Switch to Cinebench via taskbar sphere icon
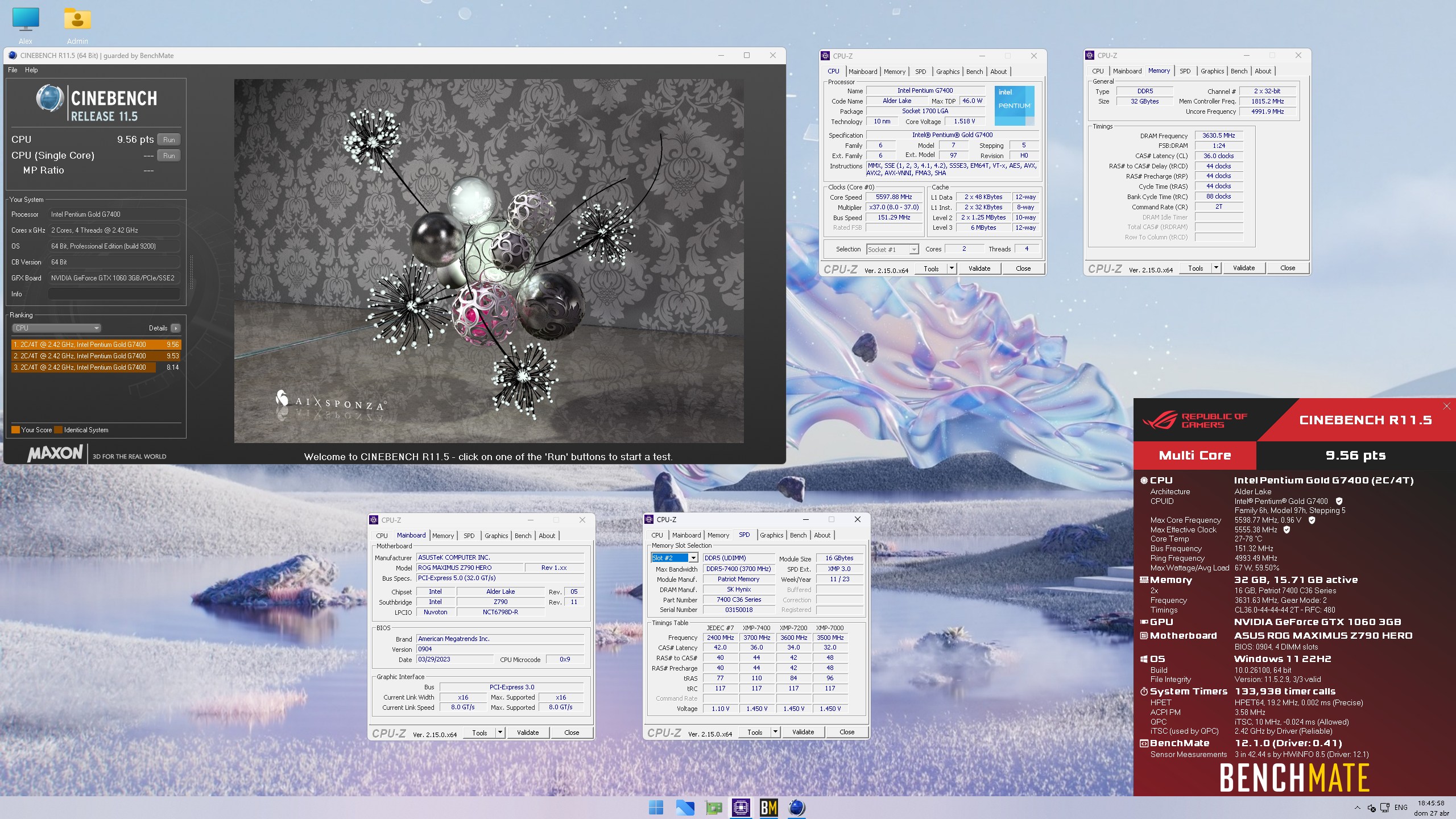Image resolution: width=1456 pixels, height=819 pixels. tap(797, 807)
